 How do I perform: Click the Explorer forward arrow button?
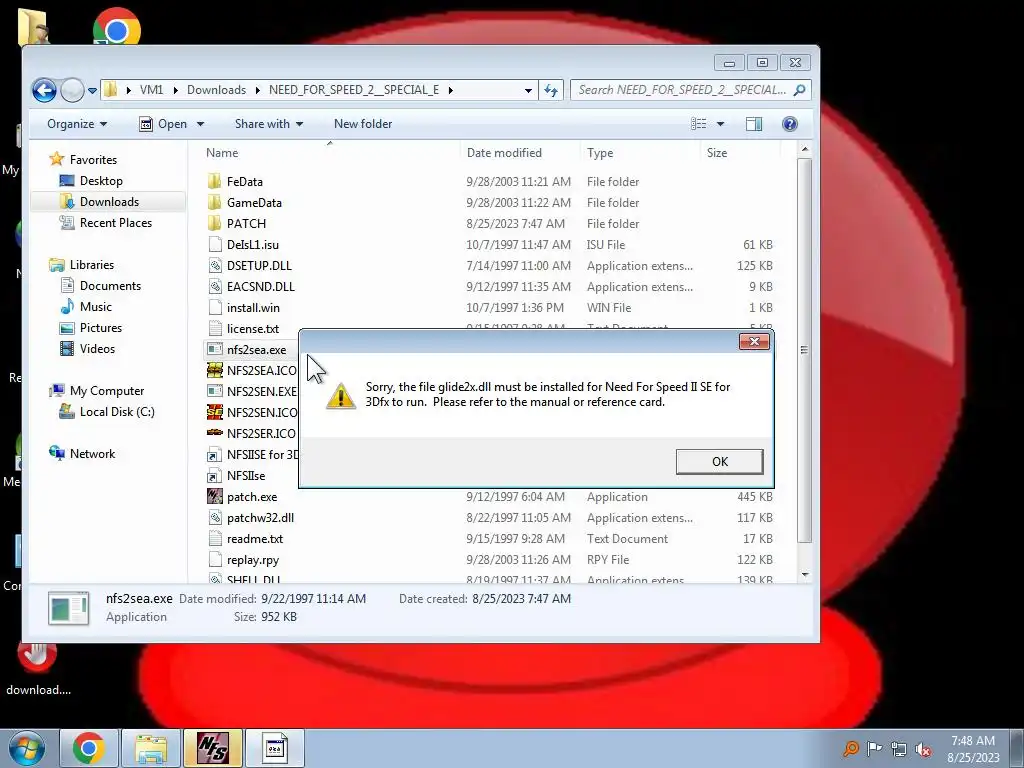pyautogui.click(x=72, y=90)
